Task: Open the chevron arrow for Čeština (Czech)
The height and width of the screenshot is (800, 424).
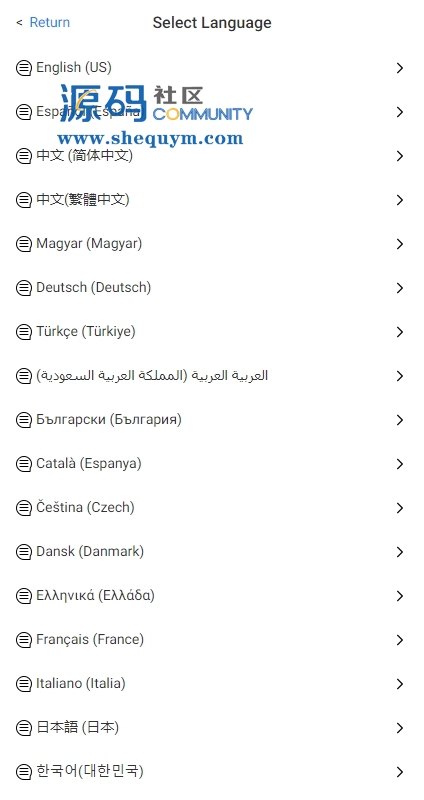Action: pos(400,508)
